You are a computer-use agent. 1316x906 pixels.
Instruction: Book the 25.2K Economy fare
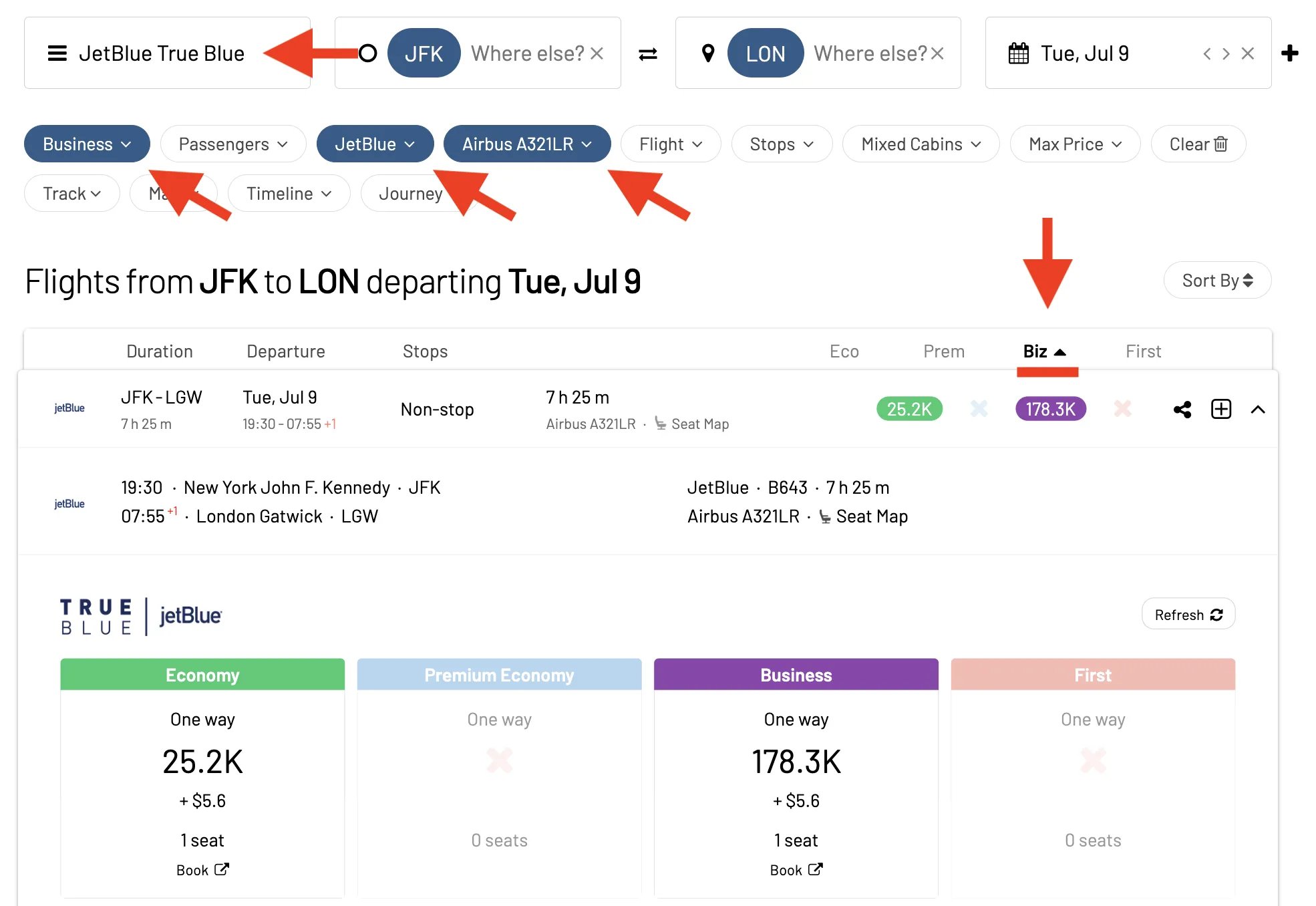pyautogui.click(x=202, y=870)
